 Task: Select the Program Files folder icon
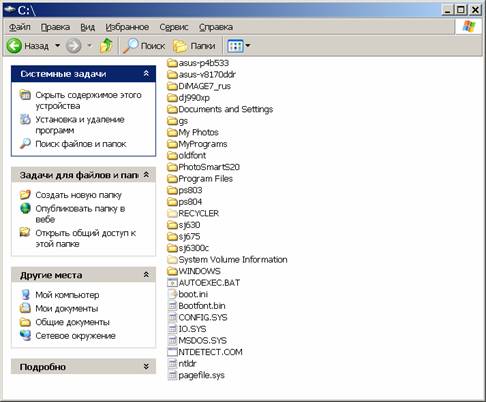(172, 179)
